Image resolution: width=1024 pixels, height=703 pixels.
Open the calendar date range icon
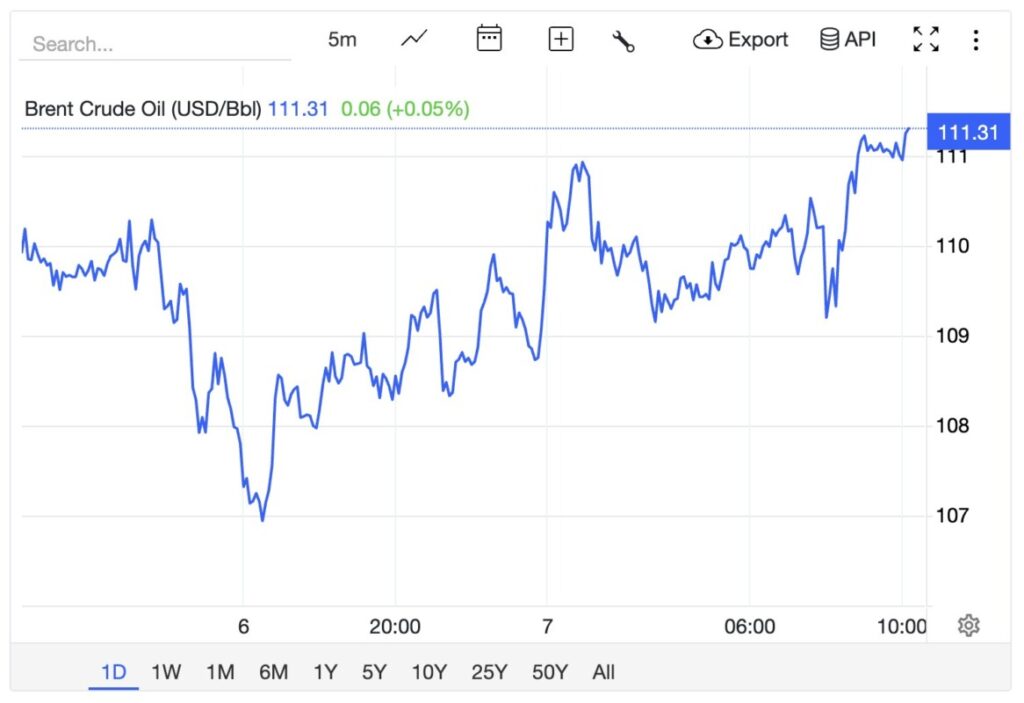[x=488, y=38]
